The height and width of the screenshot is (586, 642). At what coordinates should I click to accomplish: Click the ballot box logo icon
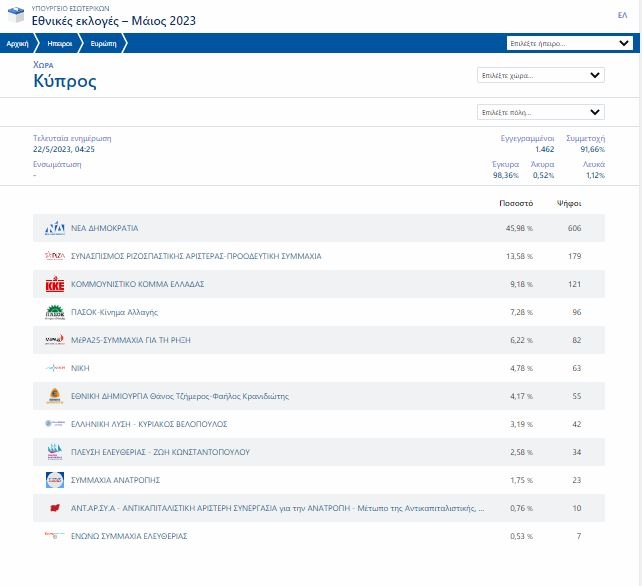16,15
